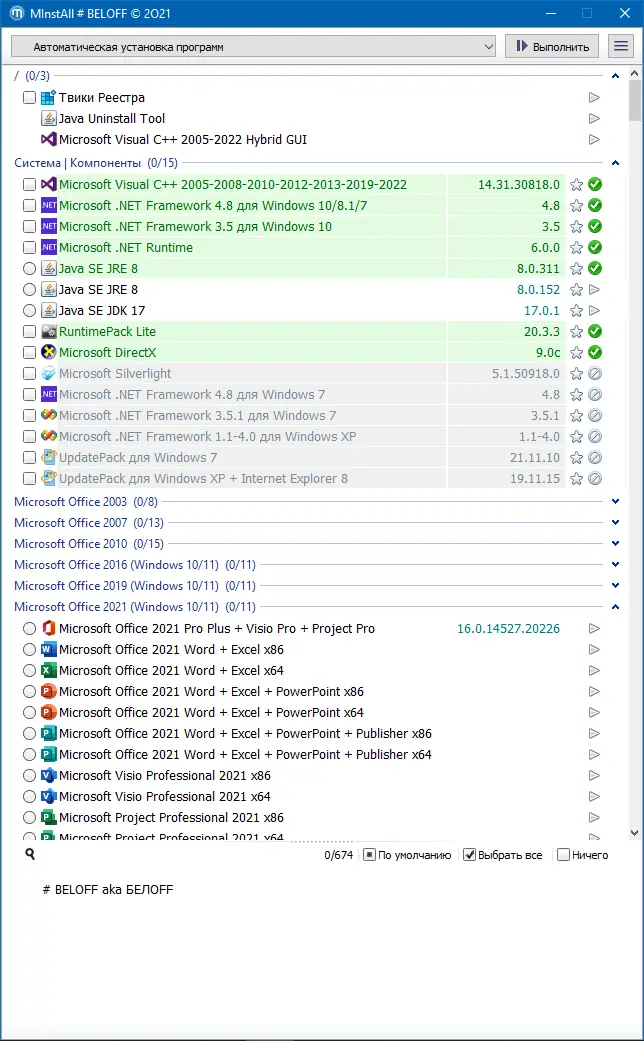The width and height of the screenshot is (644, 1041).
Task: Select the Java SE JDK 17 radio button
Action: [x=29, y=311]
